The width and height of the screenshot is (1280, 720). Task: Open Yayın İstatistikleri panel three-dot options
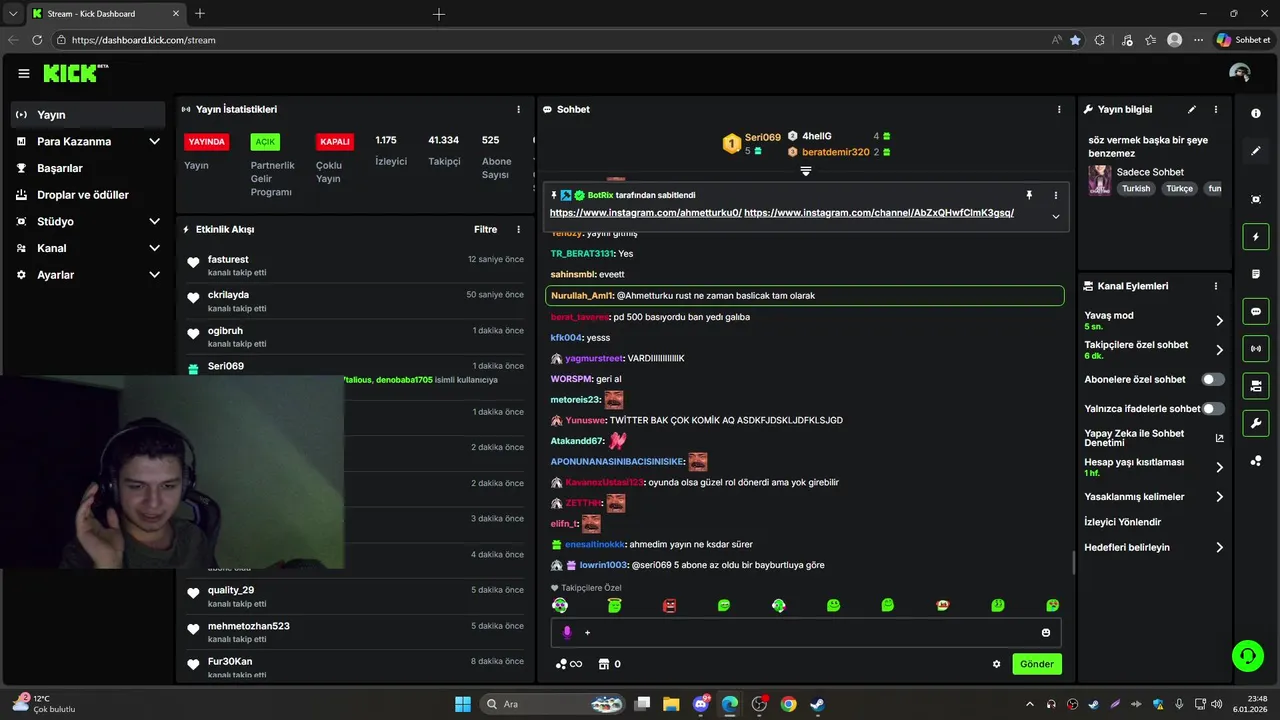click(x=518, y=109)
